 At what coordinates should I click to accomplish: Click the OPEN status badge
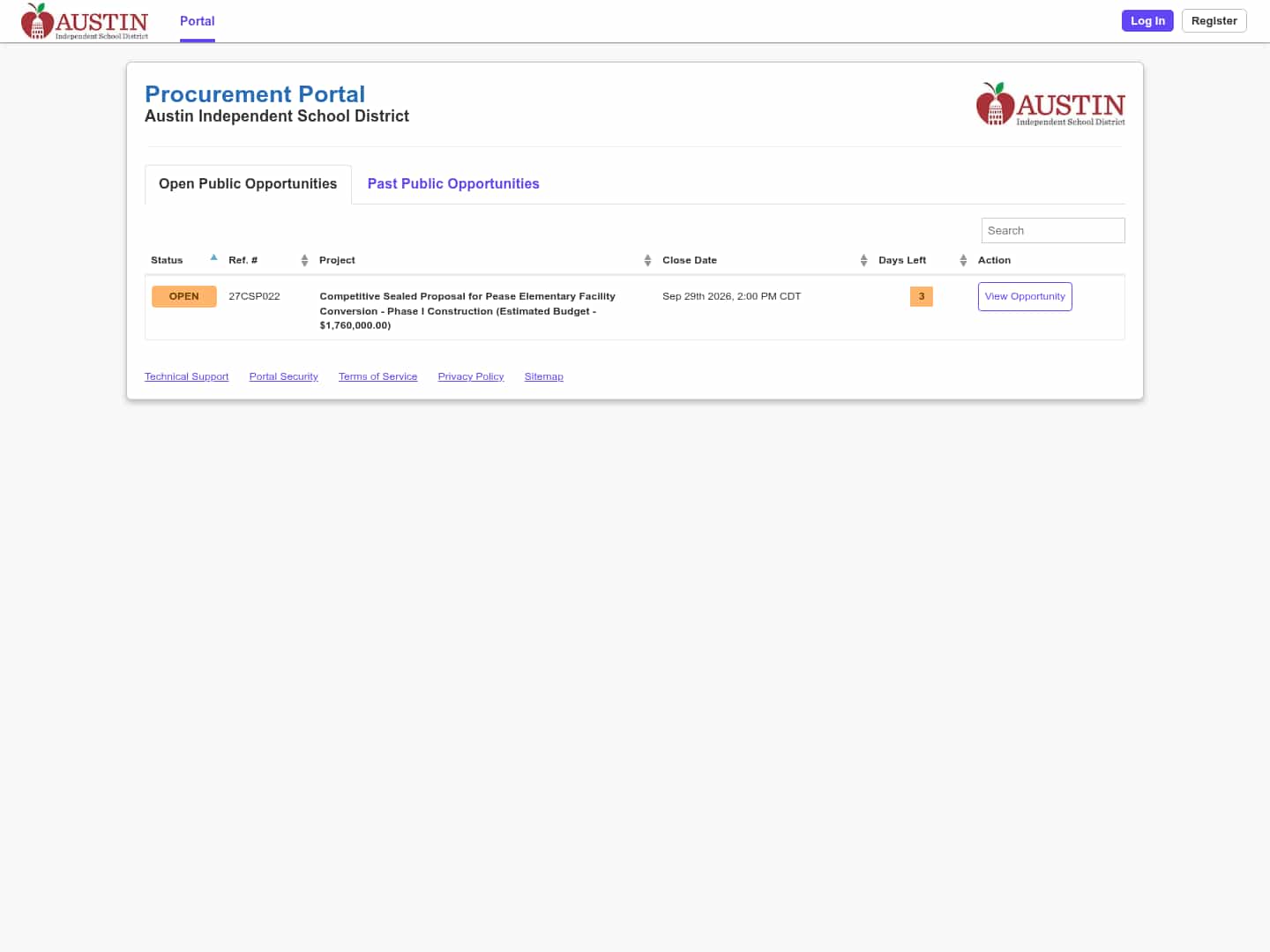tap(184, 296)
